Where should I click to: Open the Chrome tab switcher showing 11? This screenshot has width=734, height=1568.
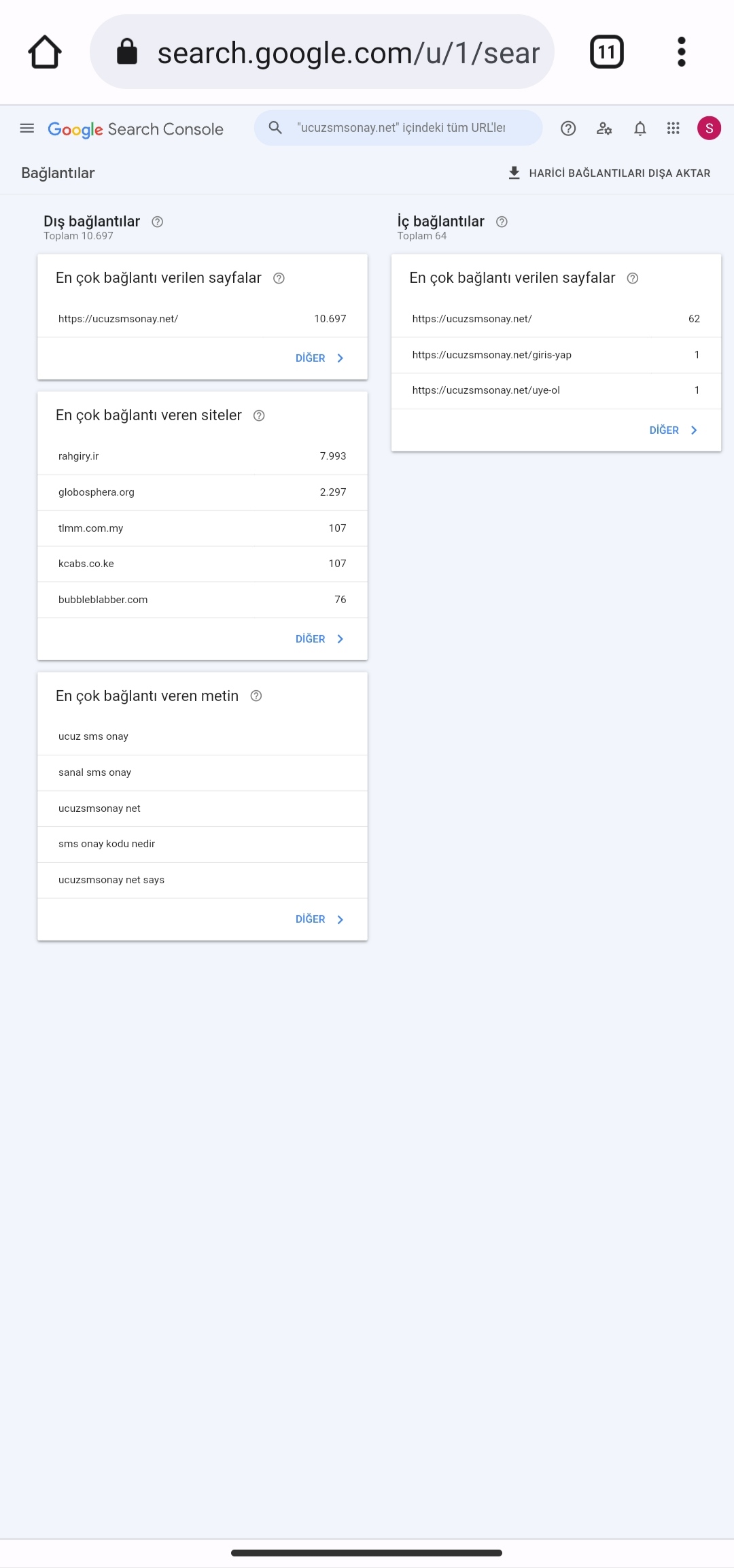click(x=607, y=52)
